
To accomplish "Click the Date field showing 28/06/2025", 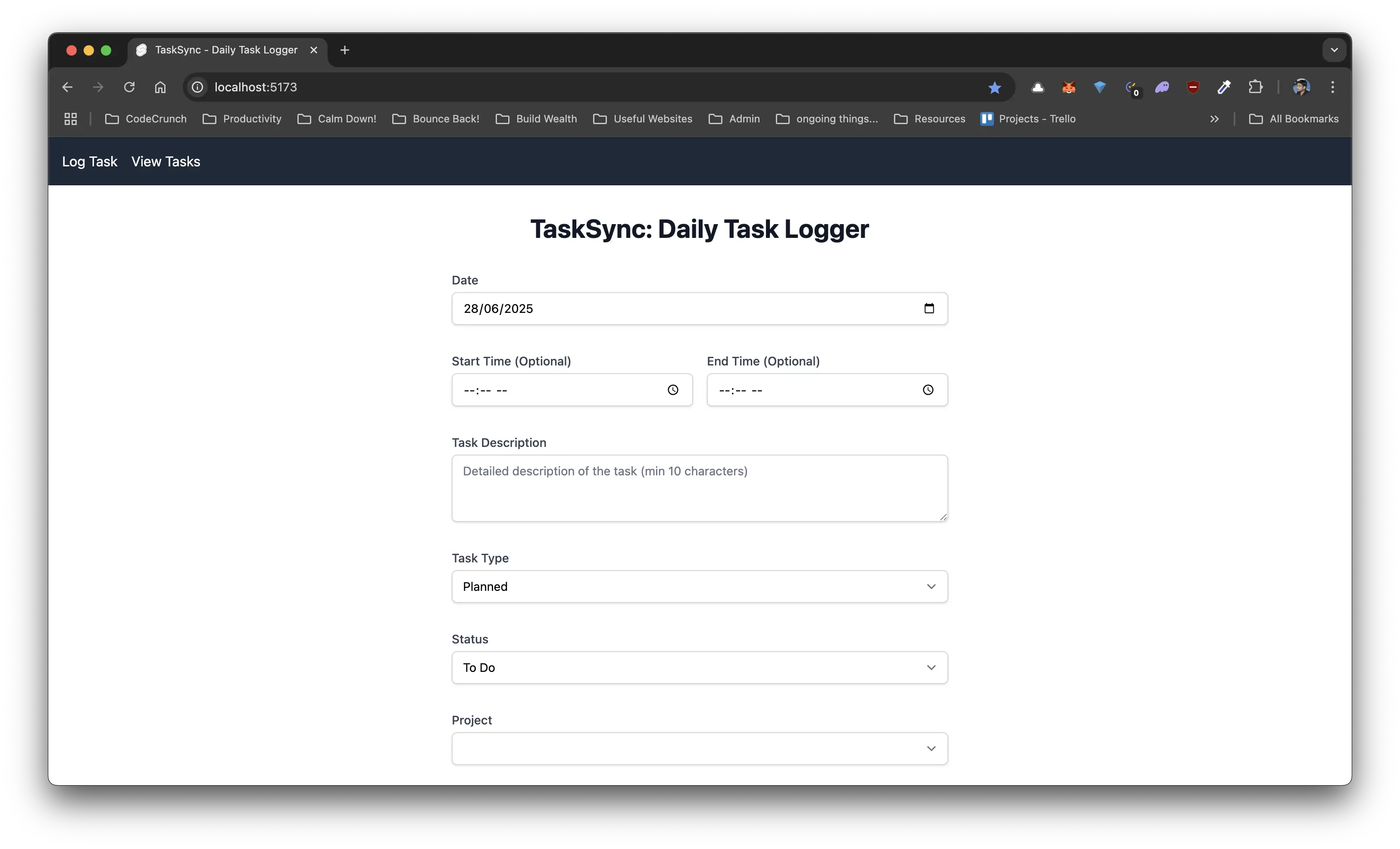I will pos(700,309).
